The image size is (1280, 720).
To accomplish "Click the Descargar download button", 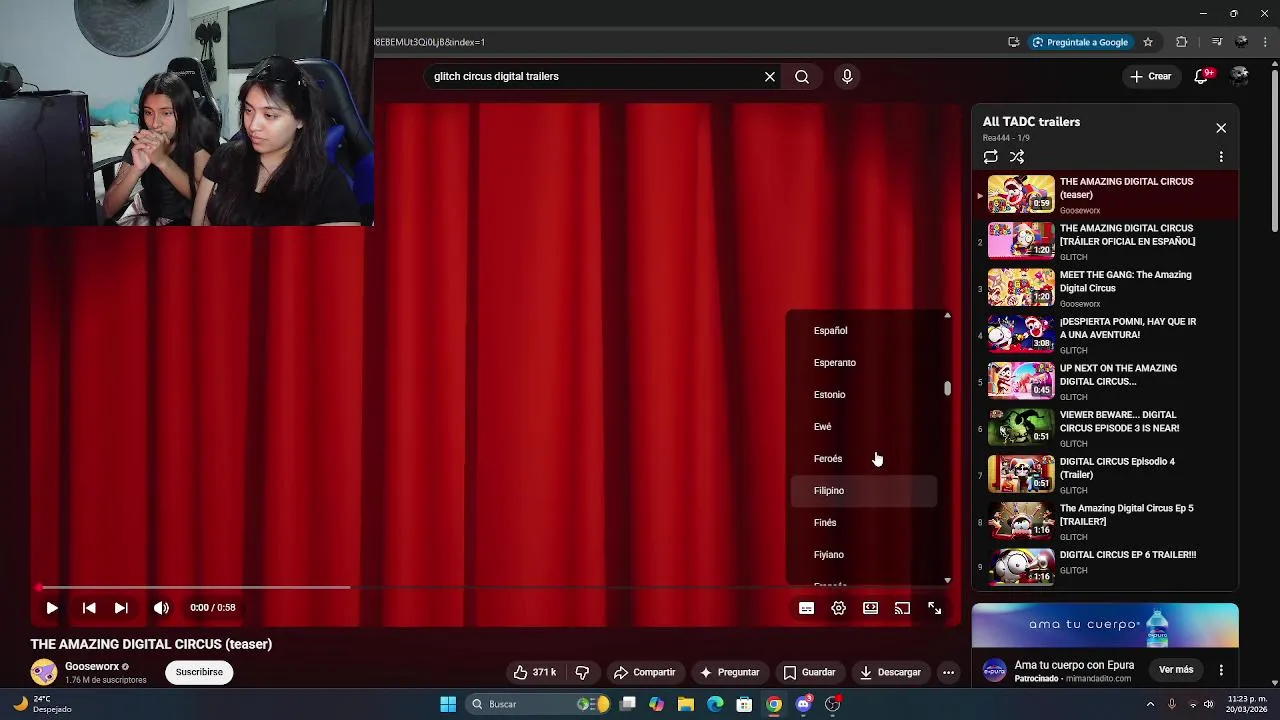I will (x=890, y=672).
